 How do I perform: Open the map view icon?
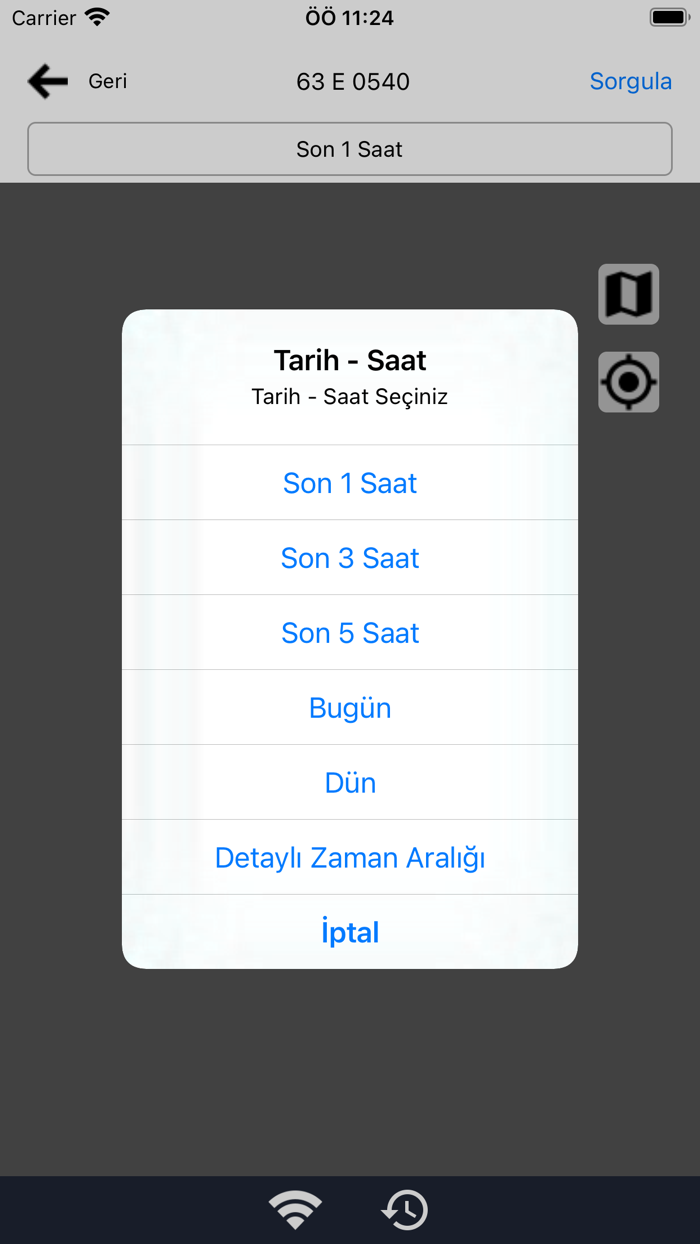coord(628,293)
